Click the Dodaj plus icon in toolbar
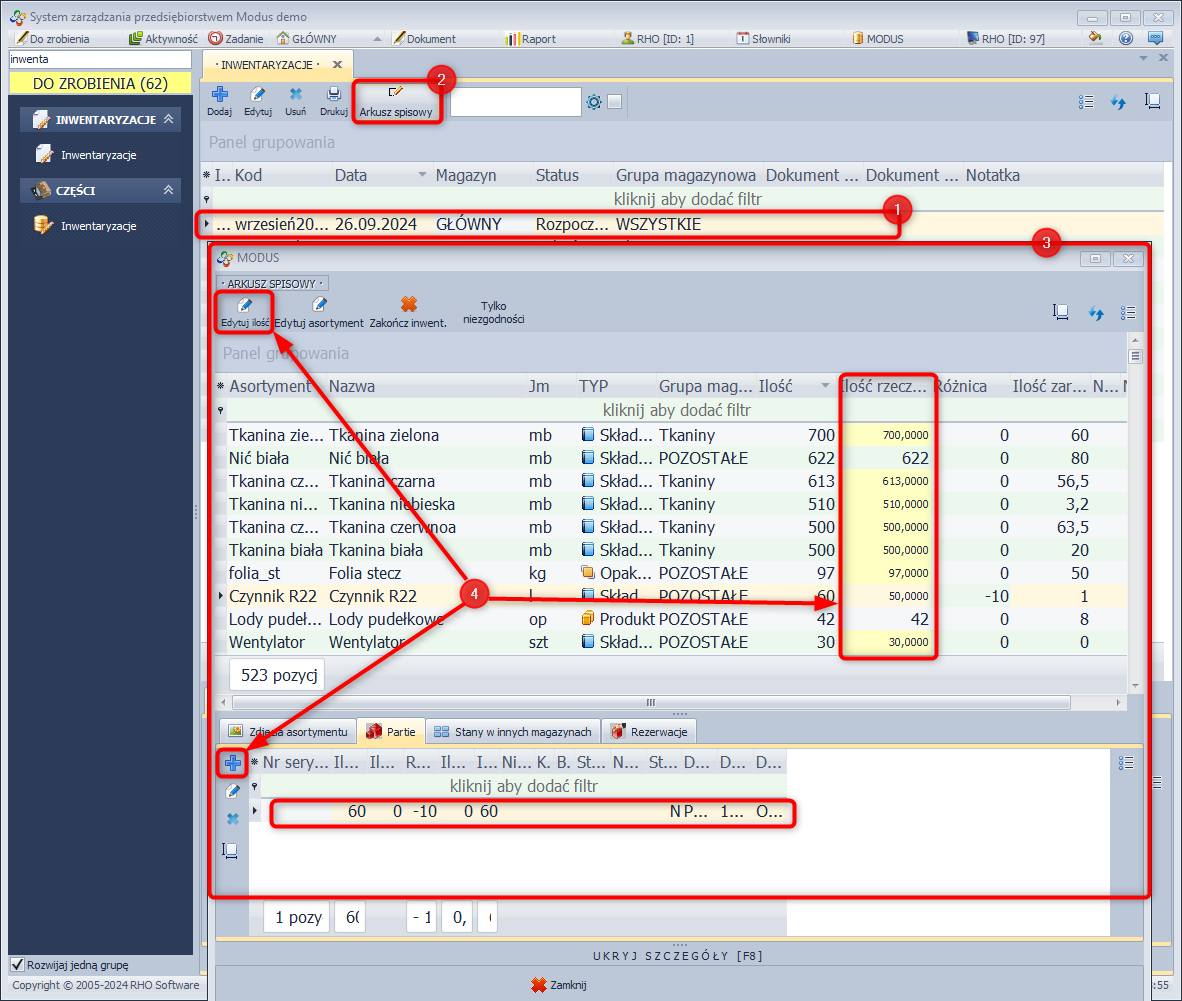Screen dimensions: 1182x1001 point(219,95)
